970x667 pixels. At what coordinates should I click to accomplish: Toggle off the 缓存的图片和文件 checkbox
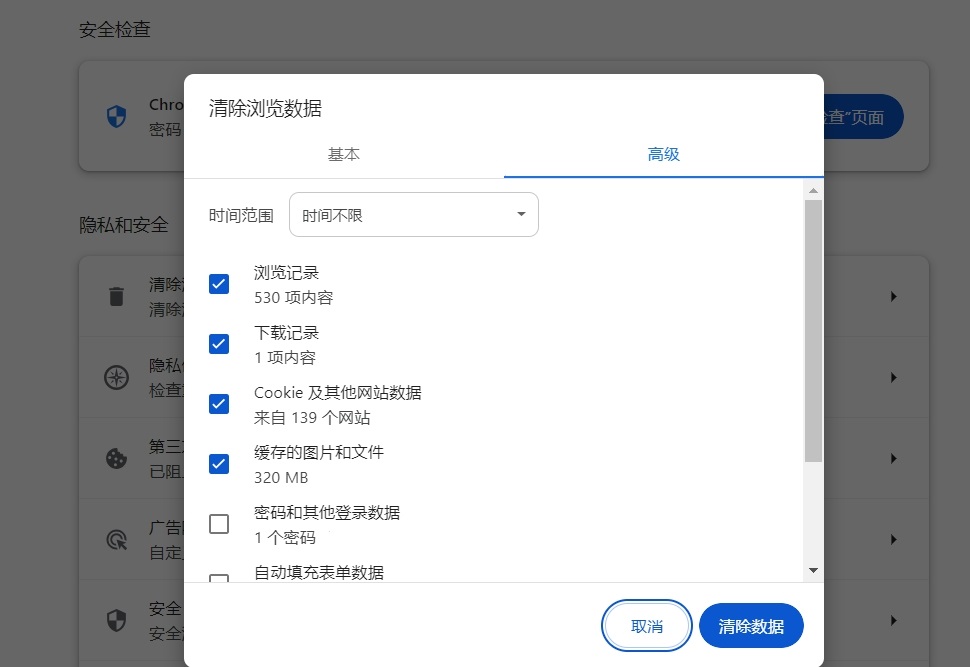(x=219, y=463)
